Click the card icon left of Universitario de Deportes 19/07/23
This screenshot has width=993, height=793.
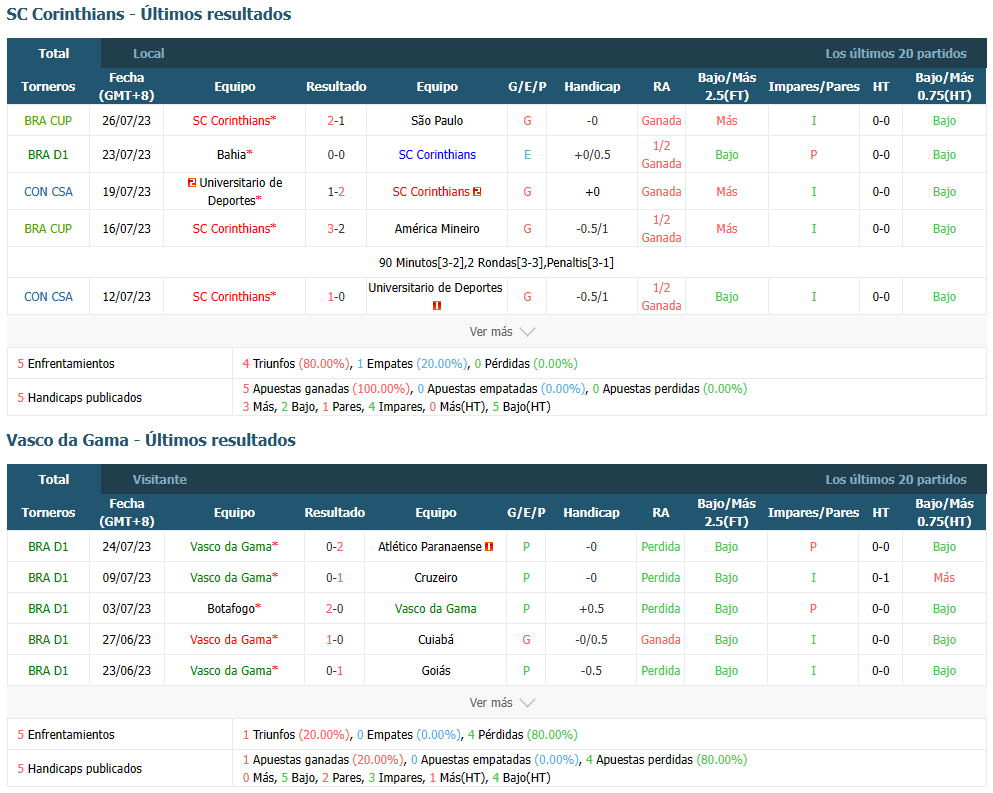(192, 182)
